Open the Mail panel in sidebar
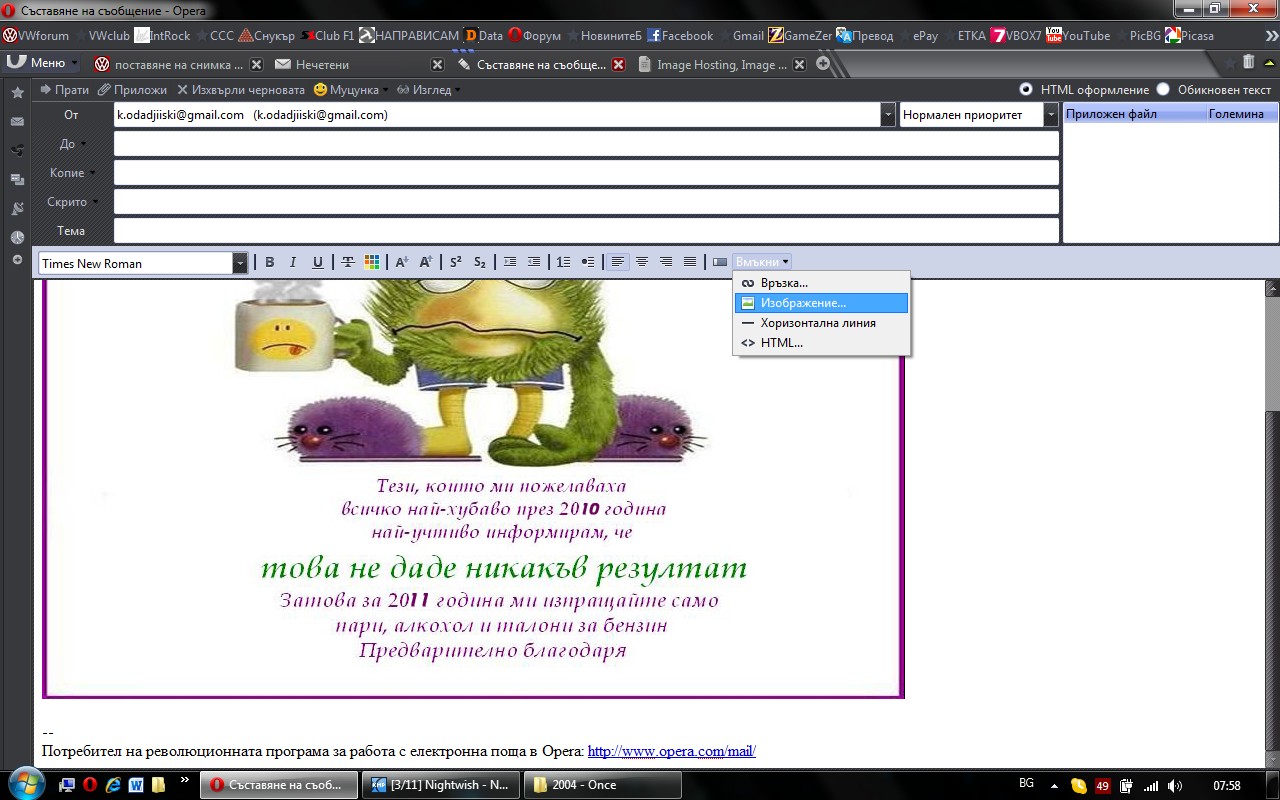This screenshot has width=1280, height=800. (x=17, y=121)
